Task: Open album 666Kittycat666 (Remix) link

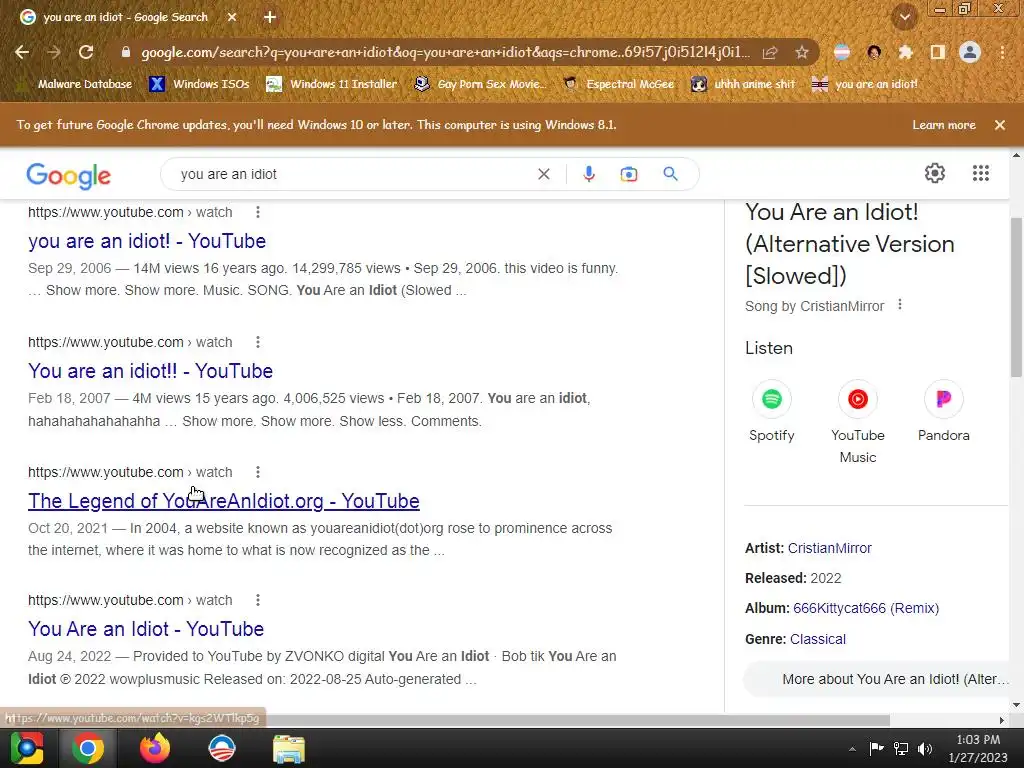Action: 866,609
